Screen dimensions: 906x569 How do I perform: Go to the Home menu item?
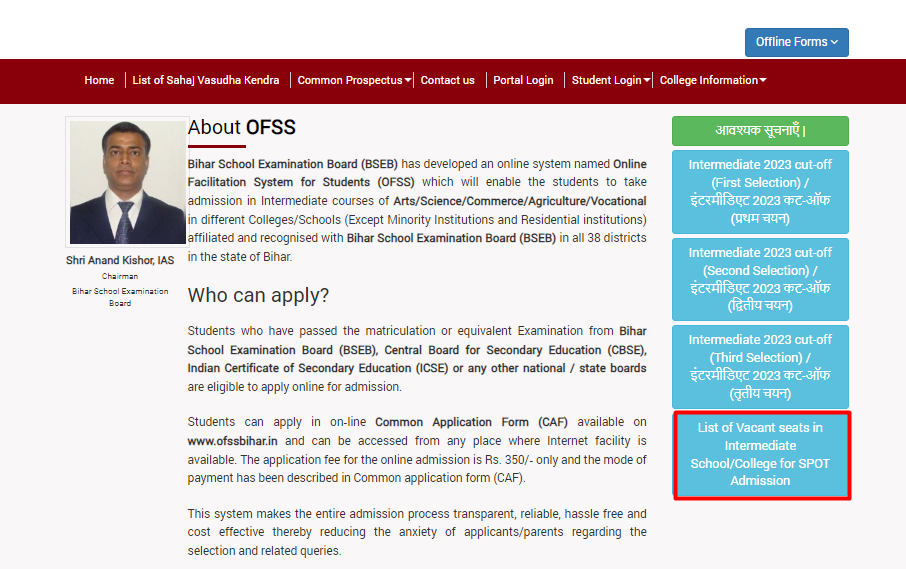(x=99, y=80)
